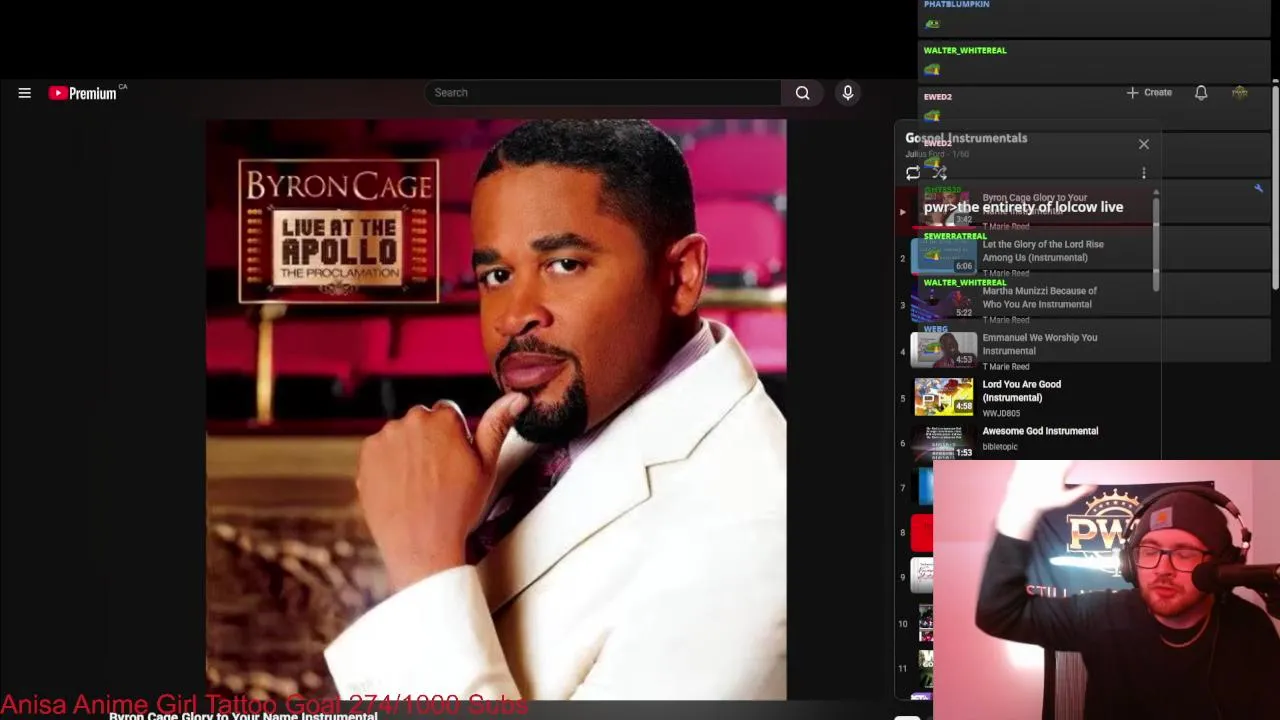This screenshot has height=720, width=1280.
Task: Click the Byron Cage album video player
Action: pos(496,410)
